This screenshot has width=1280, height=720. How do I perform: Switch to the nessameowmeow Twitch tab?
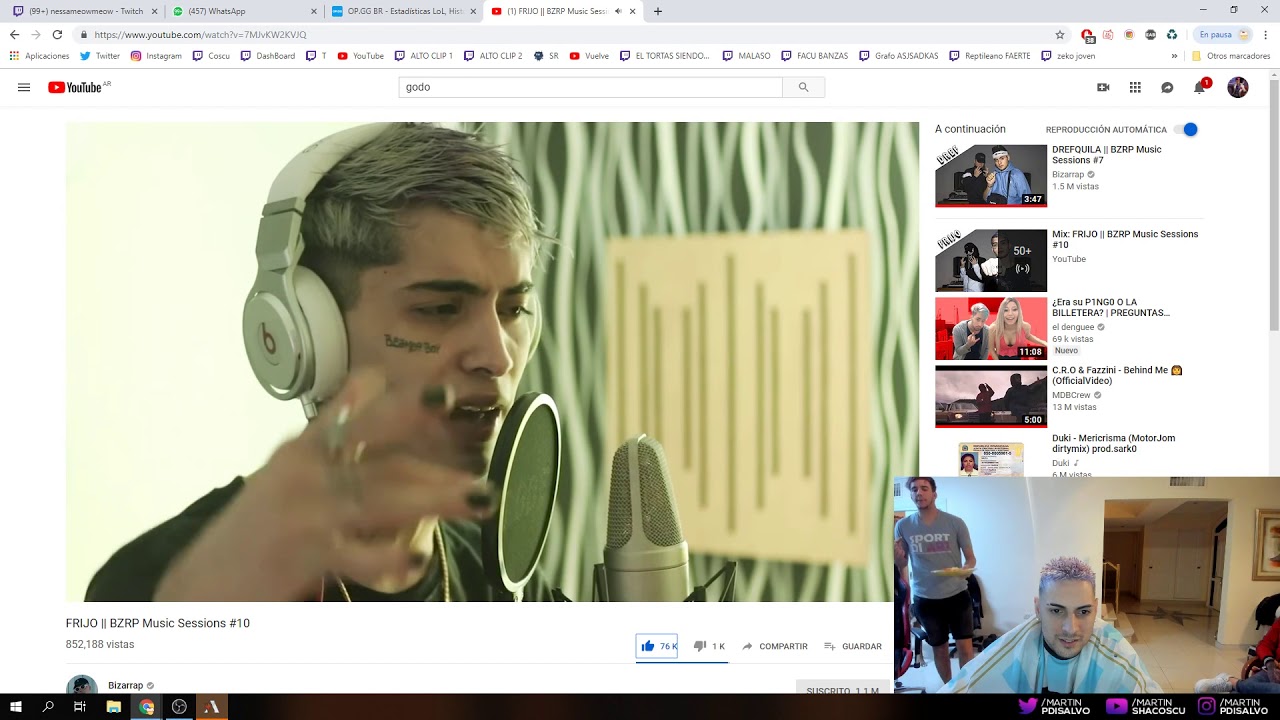pyautogui.click(x=84, y=11)
